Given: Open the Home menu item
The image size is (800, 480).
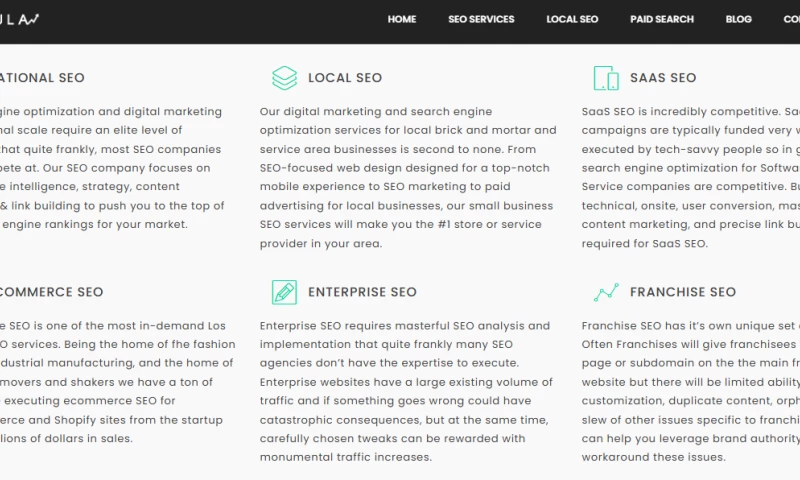Looking at the screenshot, I should (402, 19).
